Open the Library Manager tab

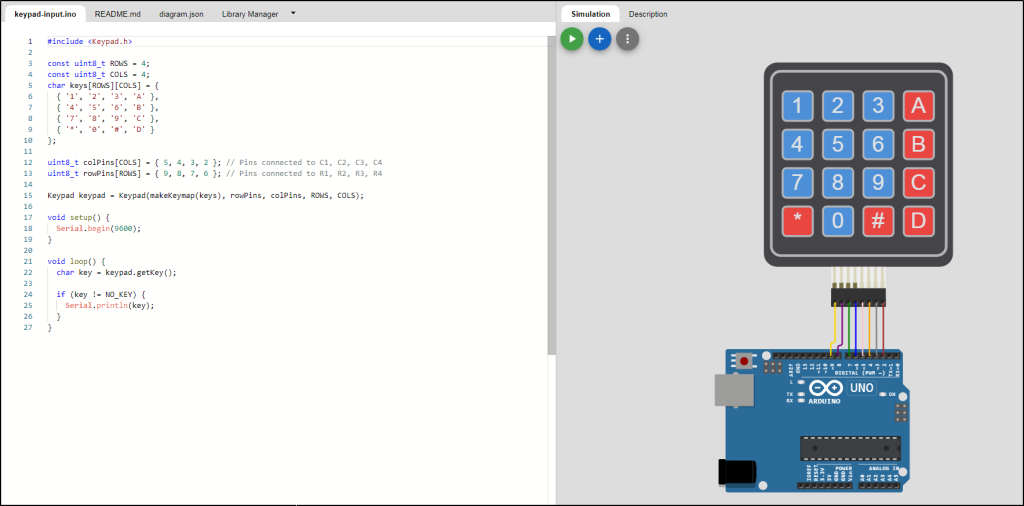250,14
